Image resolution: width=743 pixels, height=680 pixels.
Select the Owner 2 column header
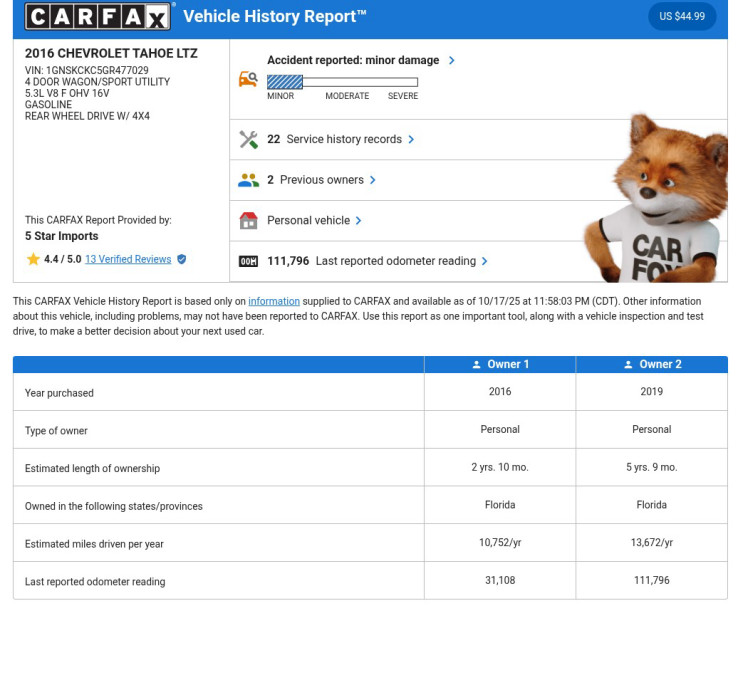(651, 365)
